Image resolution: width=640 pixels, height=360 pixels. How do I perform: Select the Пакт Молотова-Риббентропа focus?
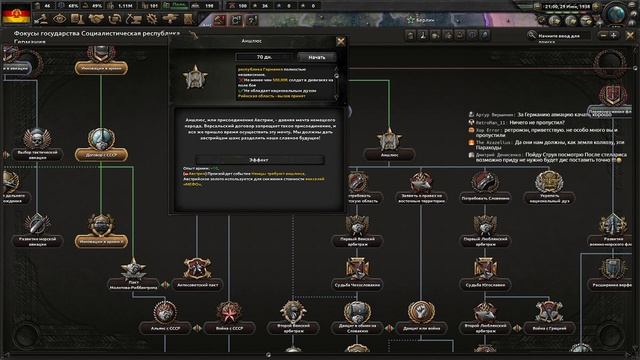pyautogui.click(x=133, y=274)
